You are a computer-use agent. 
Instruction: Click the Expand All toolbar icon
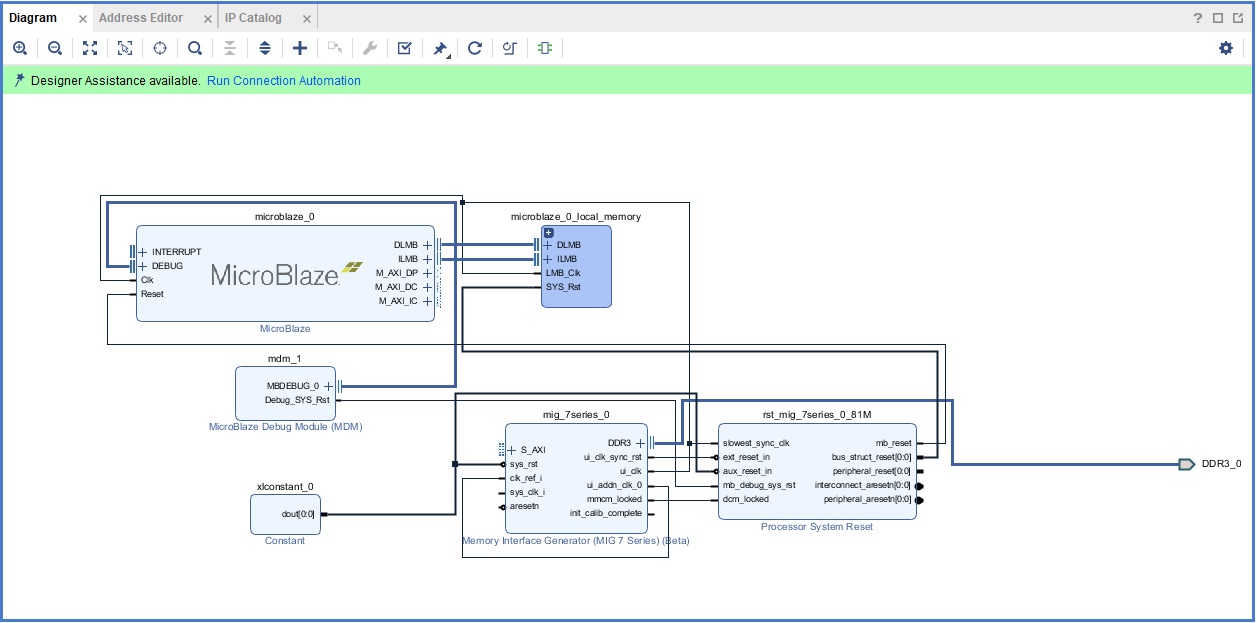(265, 48)
